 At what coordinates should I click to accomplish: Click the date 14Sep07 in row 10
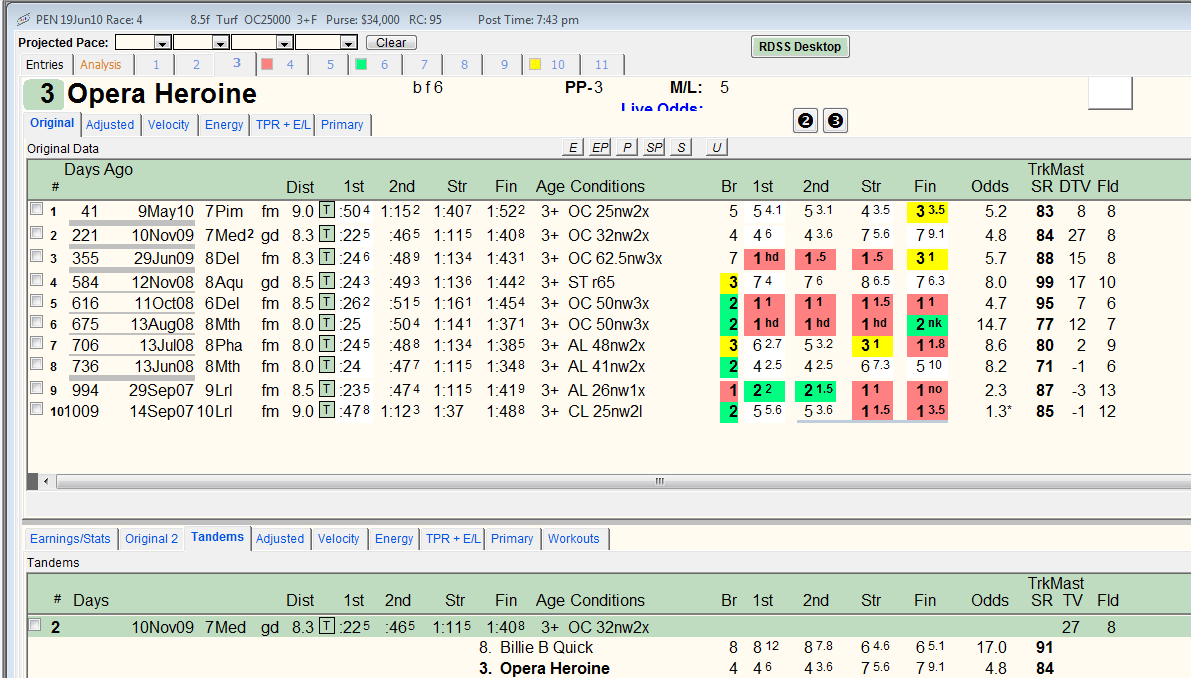161,411
